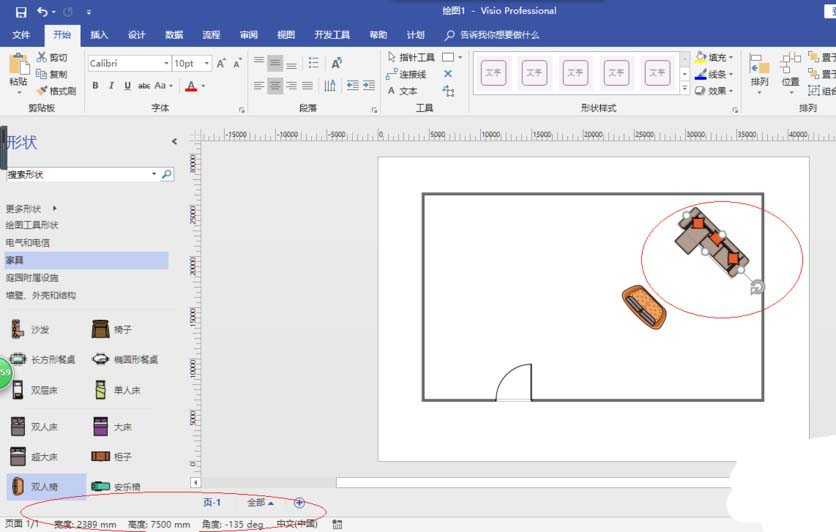Toggle bold formatting
Image resolution: width=836 pixels, height=532 pixels.
tap(96, 86)
